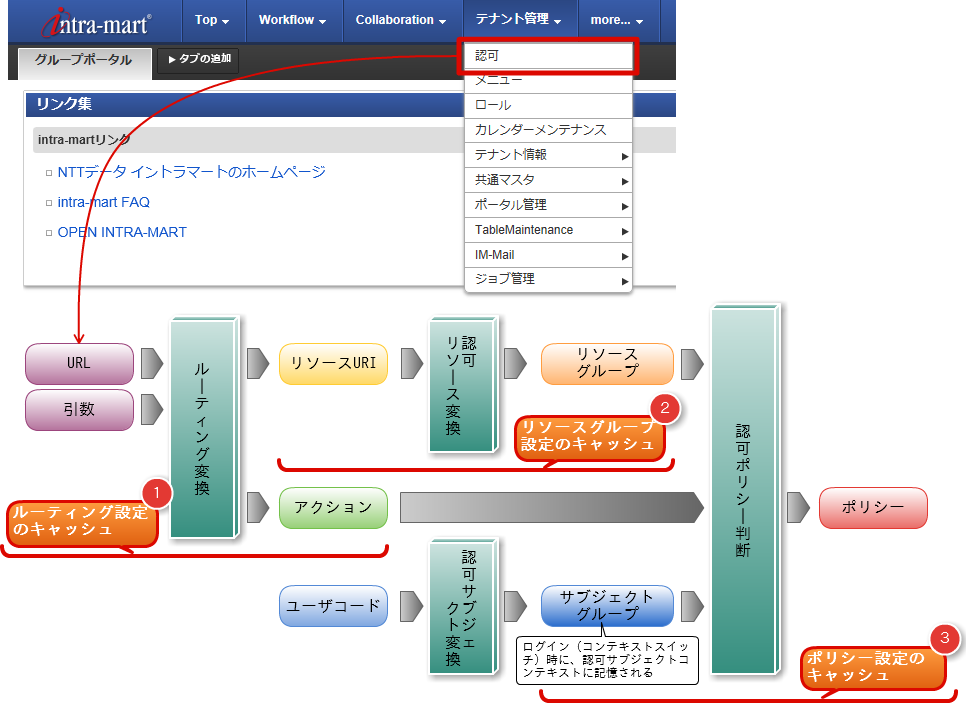Expand the ジョブ管理 submenu
966x703 pixels.
click(x=548, y=279)
